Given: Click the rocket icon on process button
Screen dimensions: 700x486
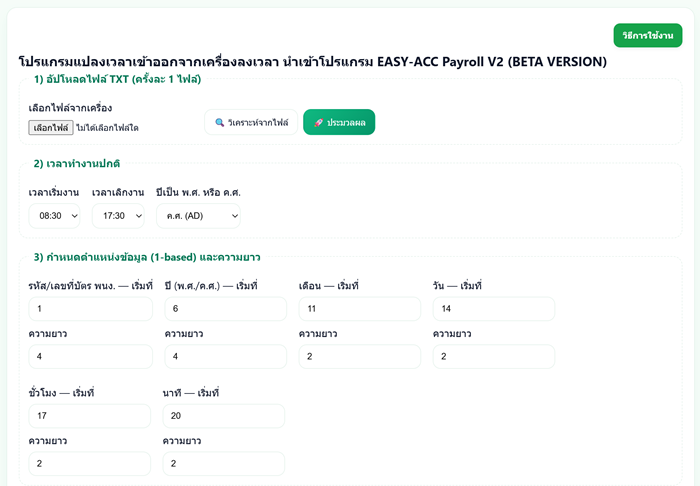Looking at the screenshot, I should coord(318,122).
